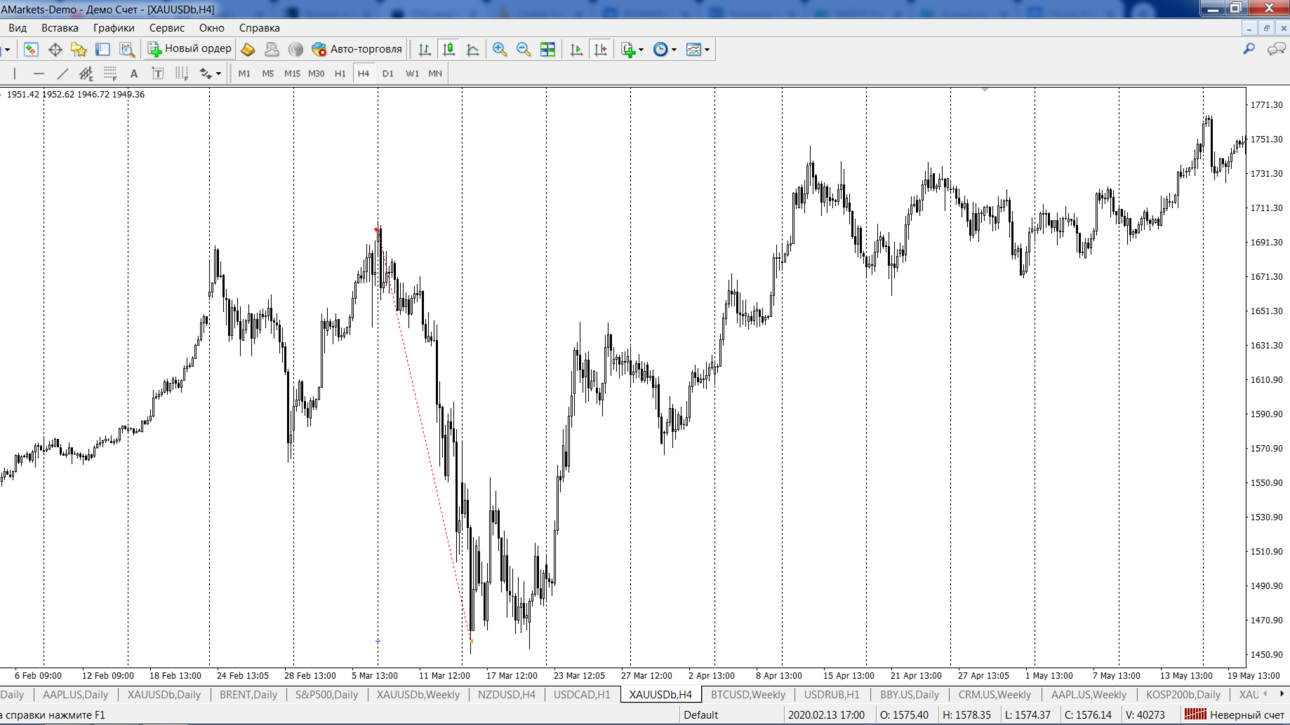
Task: Click the Новый ордер button
Action: click(190, 49)
